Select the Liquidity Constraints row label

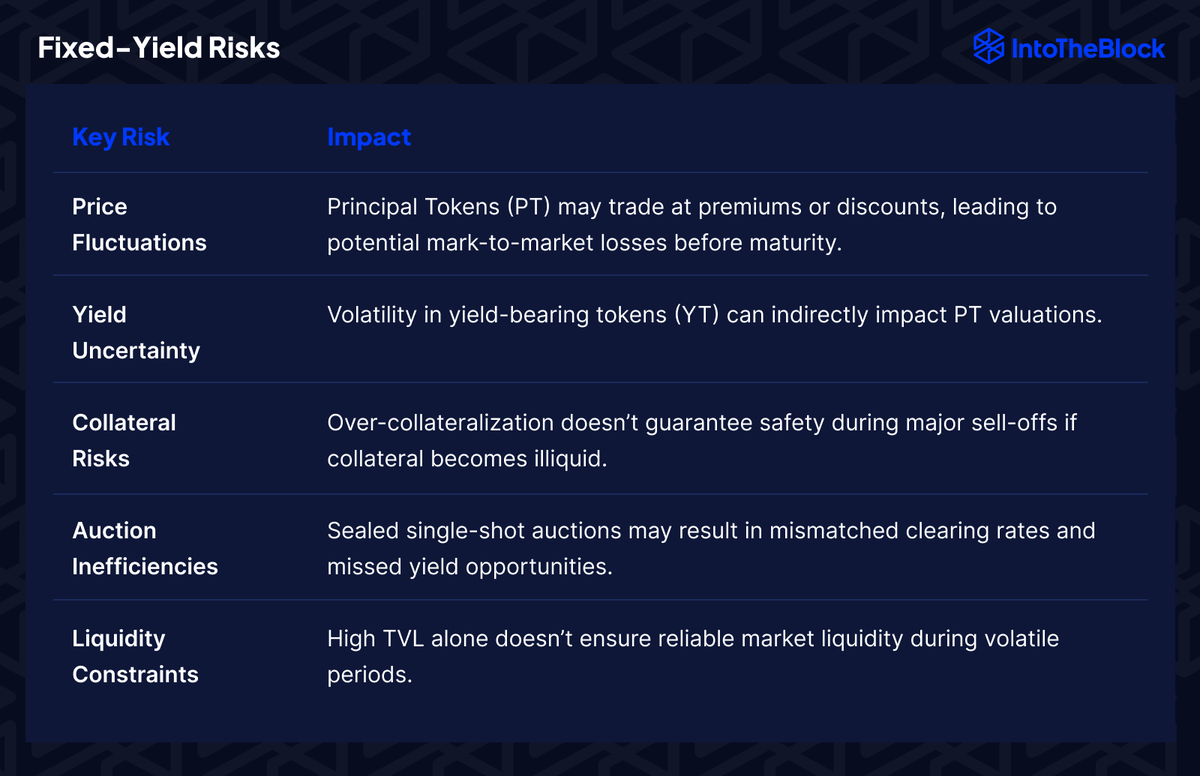tap(135, 656)
